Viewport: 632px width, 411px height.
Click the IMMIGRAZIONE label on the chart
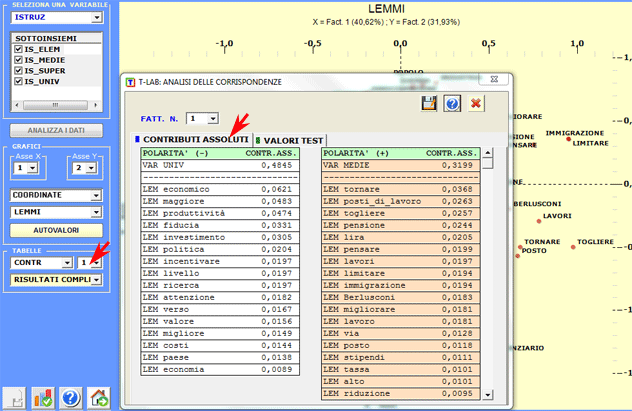[x=575, y=133]
